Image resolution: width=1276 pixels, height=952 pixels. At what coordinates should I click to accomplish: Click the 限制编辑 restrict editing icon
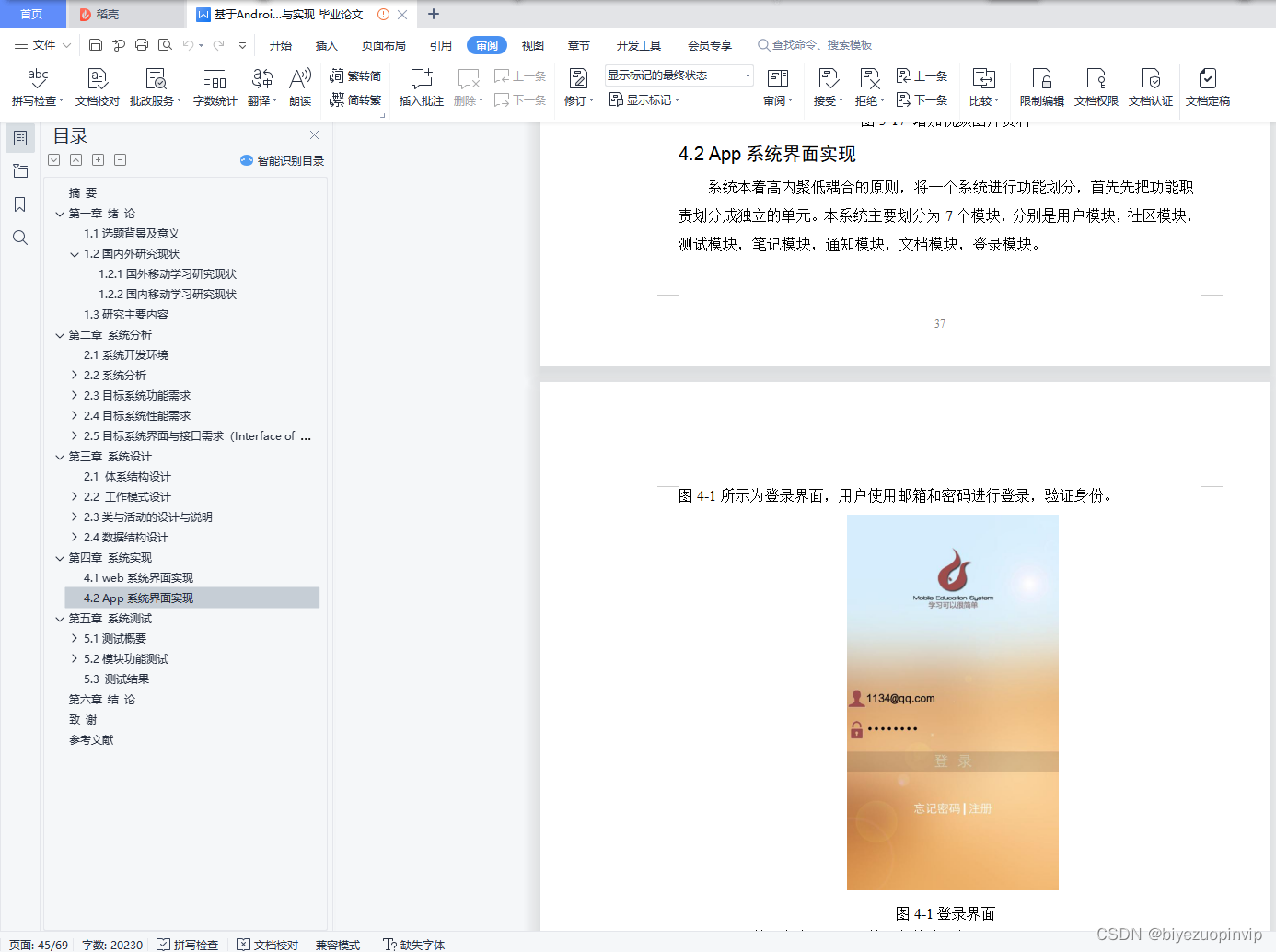coord(1040,87)
